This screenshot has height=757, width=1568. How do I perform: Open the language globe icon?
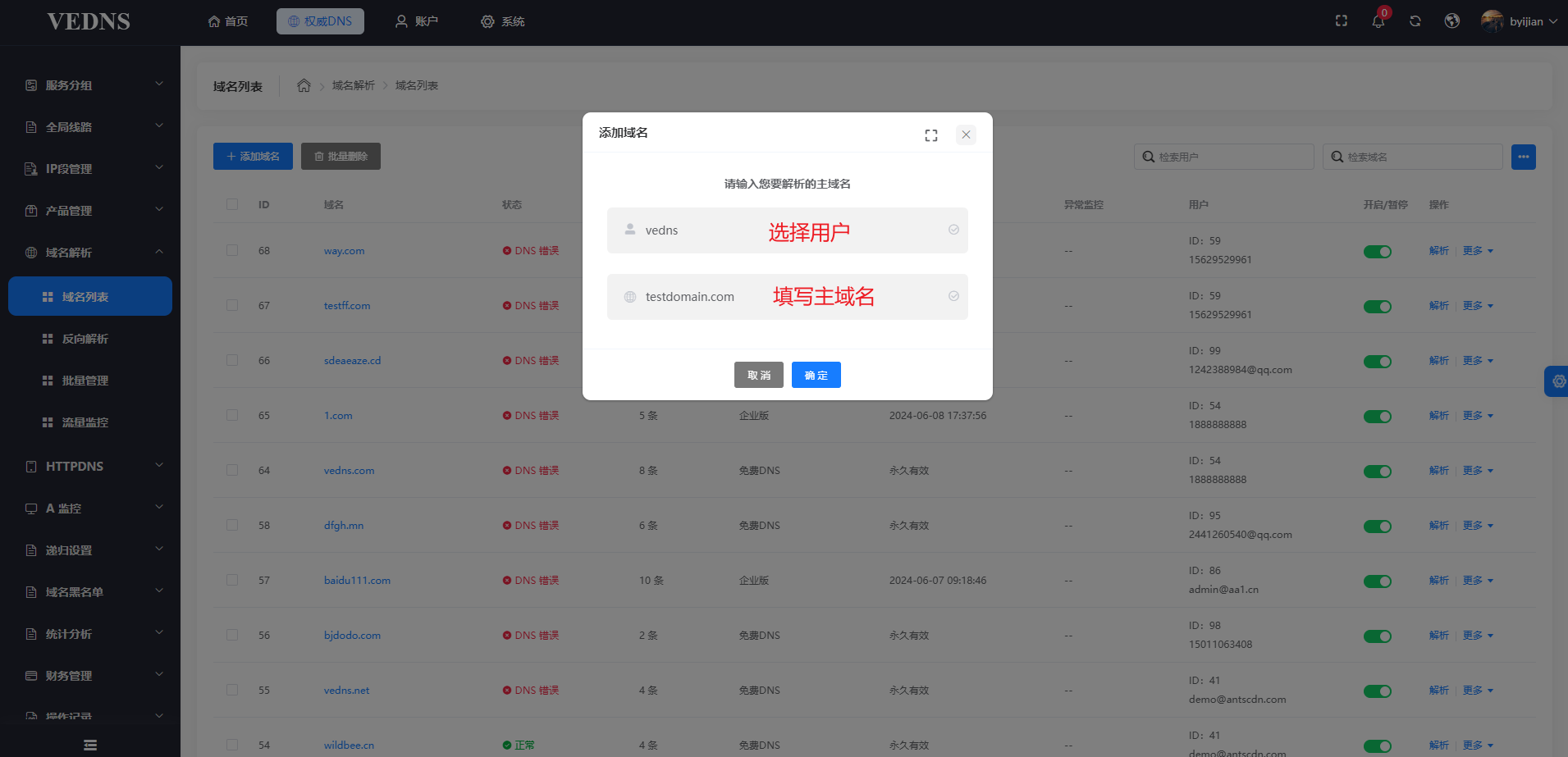(1452, 21)
